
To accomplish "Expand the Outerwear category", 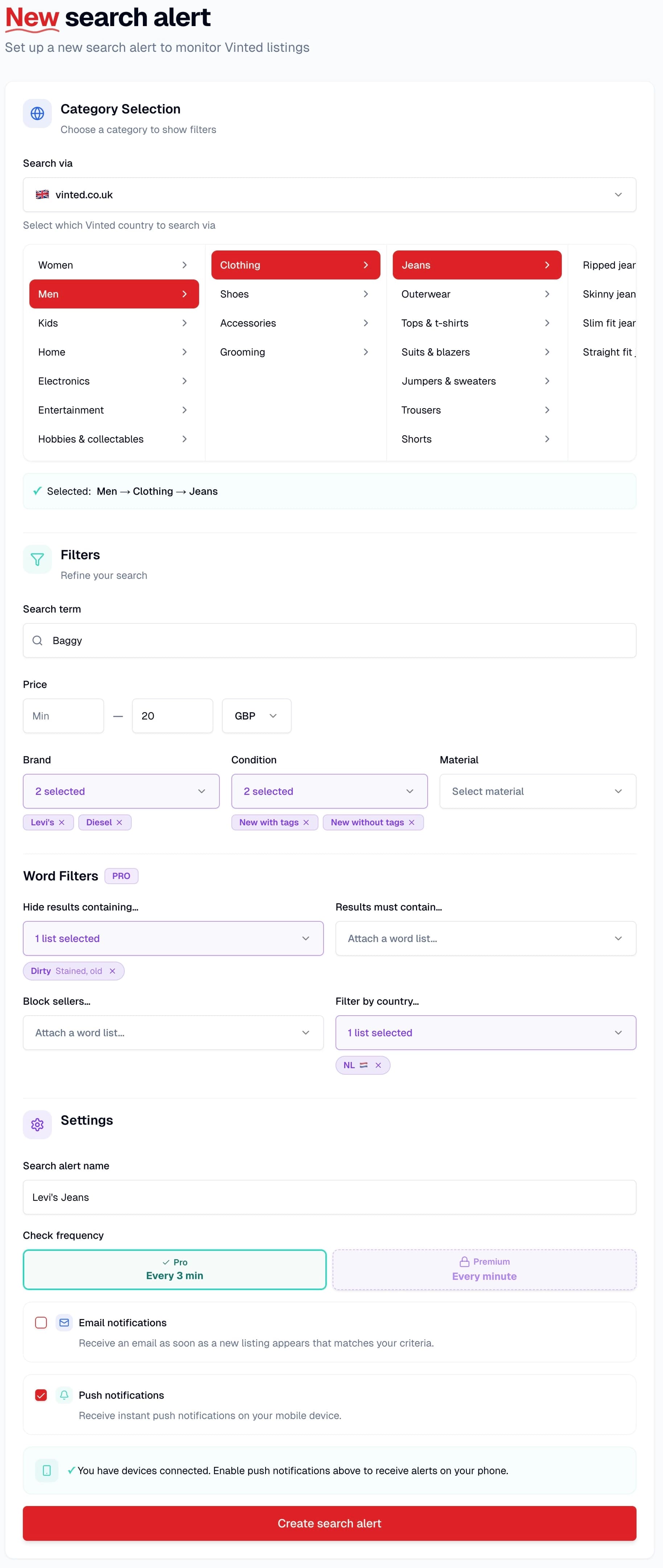I will tap(477, 294).
